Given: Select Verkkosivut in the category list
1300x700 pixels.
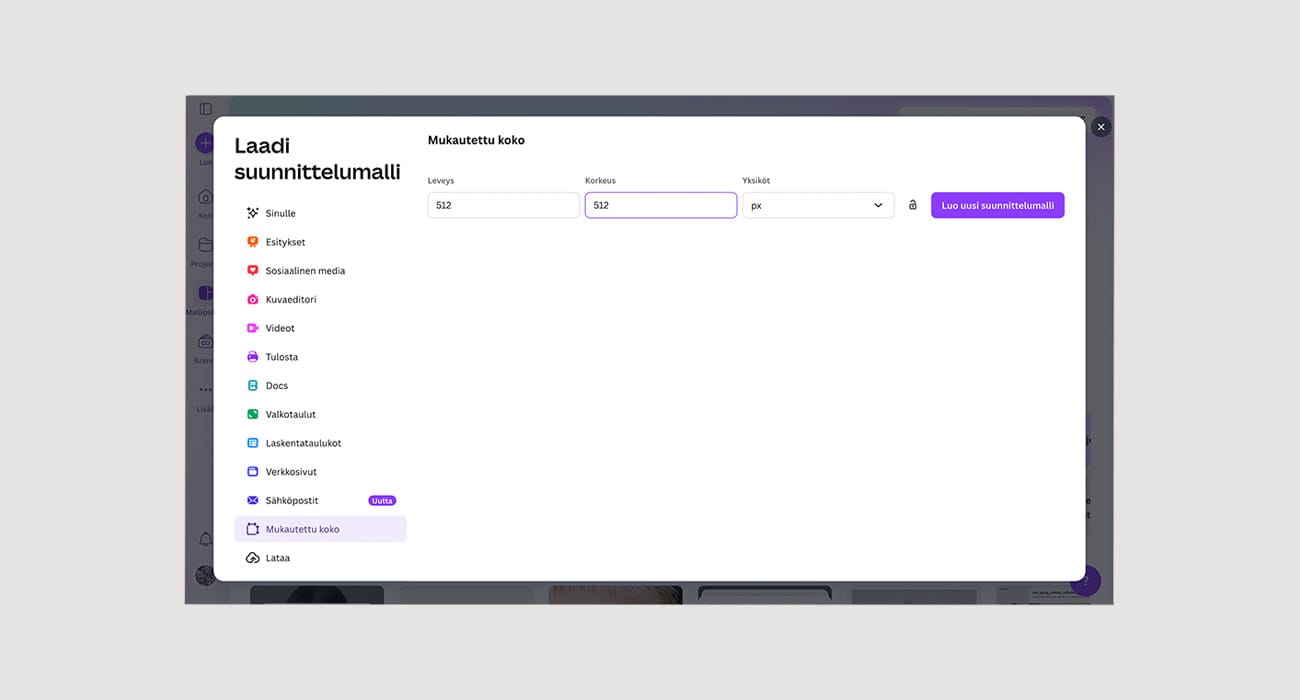Looking at the screenshot, I should pyautogui.click(x=291, y=472).
